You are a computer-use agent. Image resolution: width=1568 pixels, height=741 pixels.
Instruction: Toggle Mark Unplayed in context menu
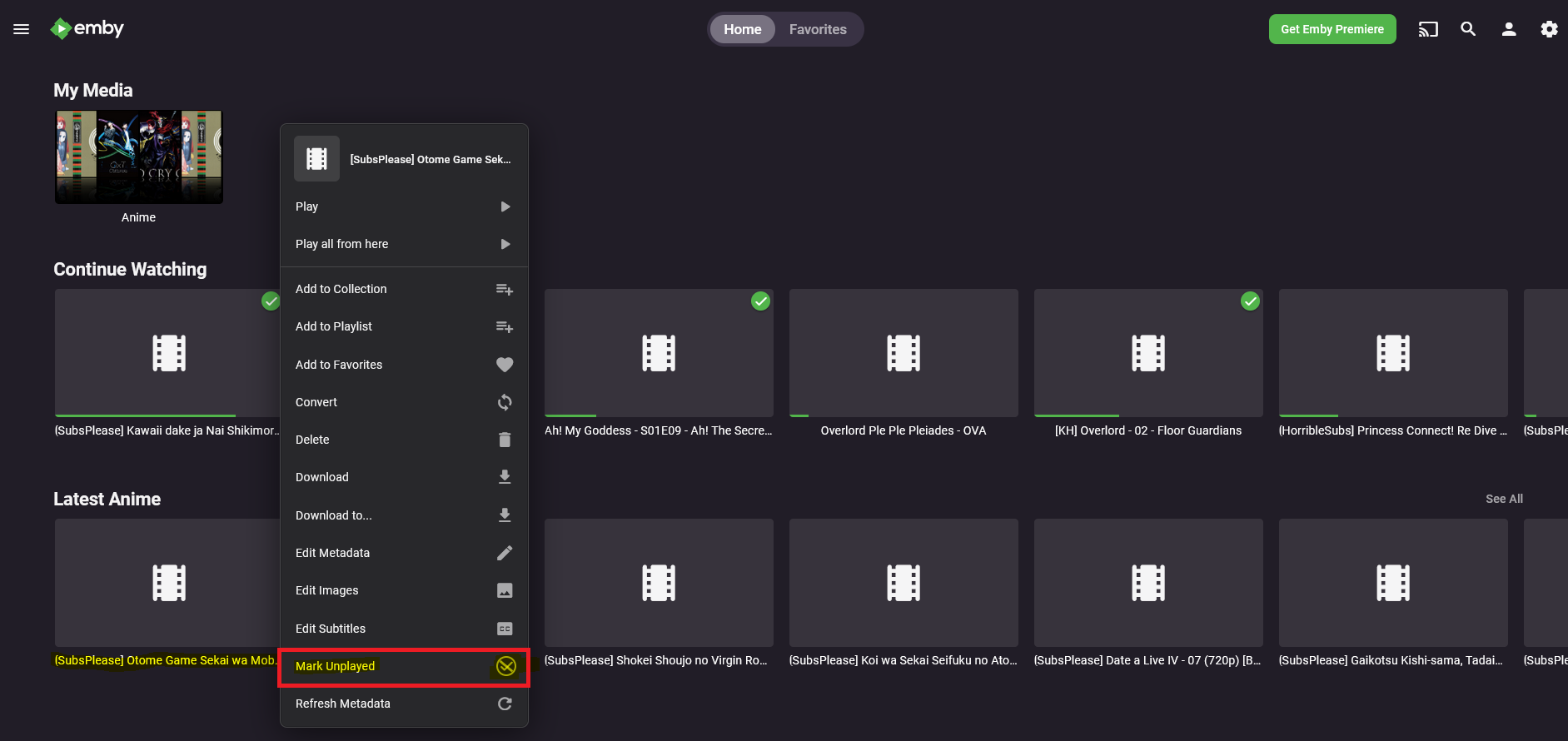(x=404, y=666)
